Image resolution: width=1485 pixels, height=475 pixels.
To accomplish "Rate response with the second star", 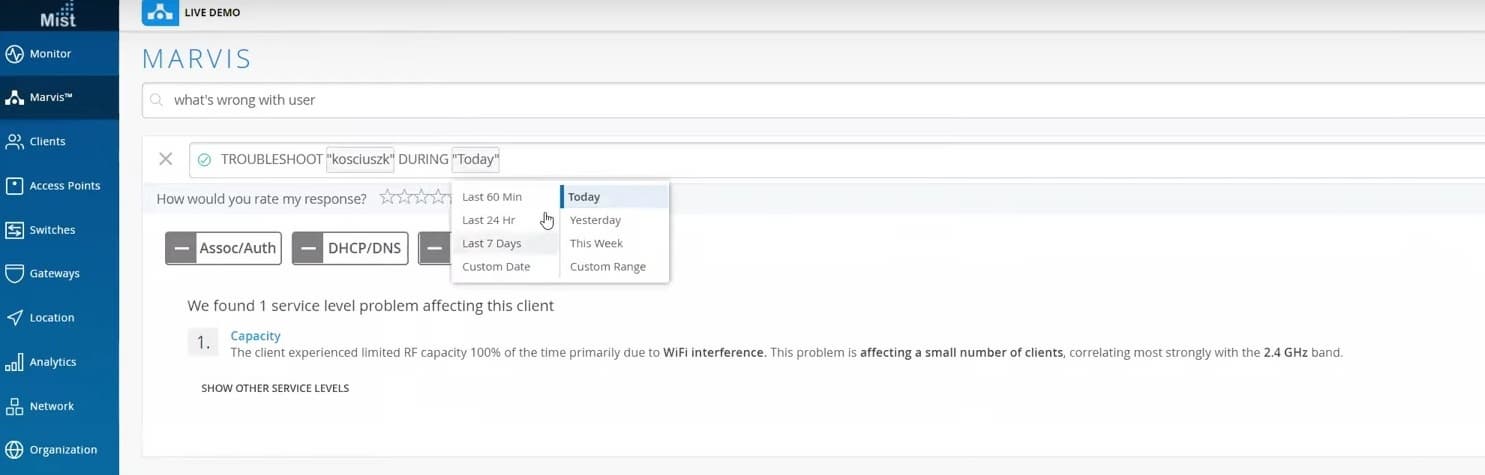I will tap(403, 198).
